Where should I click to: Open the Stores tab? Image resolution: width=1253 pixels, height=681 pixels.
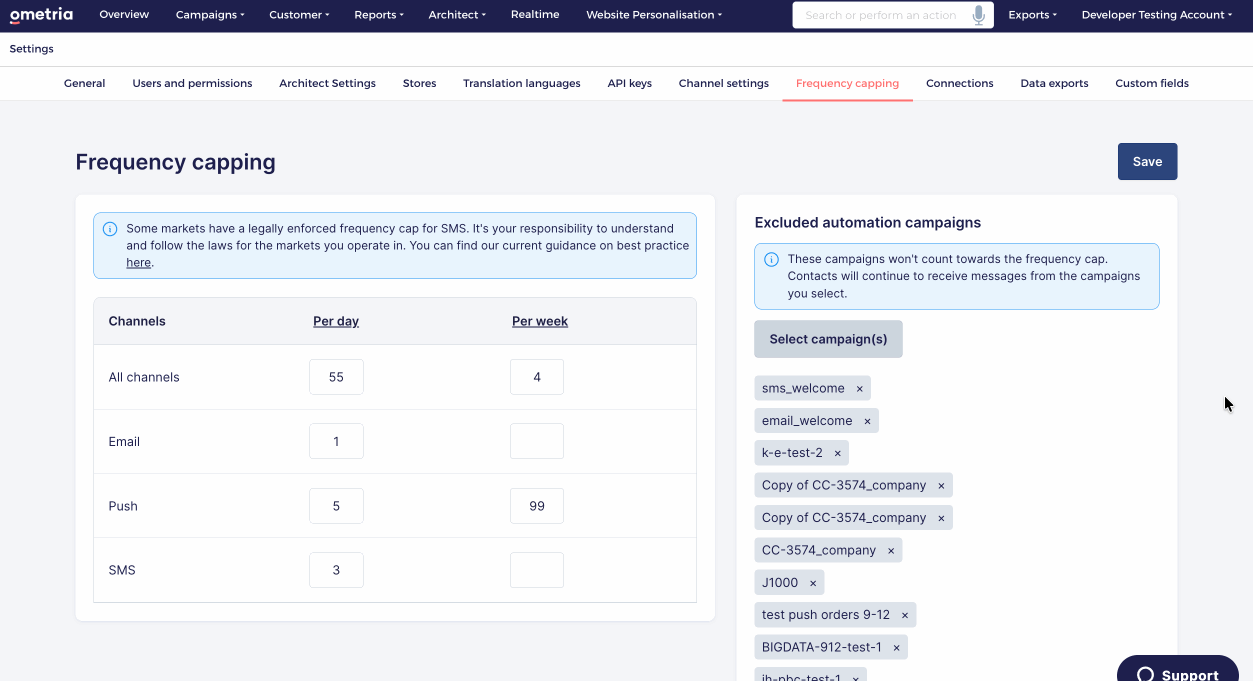click(x=419, y=84)
